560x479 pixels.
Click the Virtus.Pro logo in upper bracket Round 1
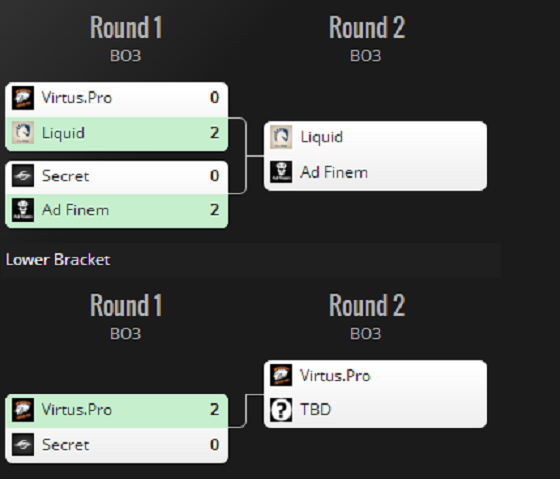coord(23,98)
